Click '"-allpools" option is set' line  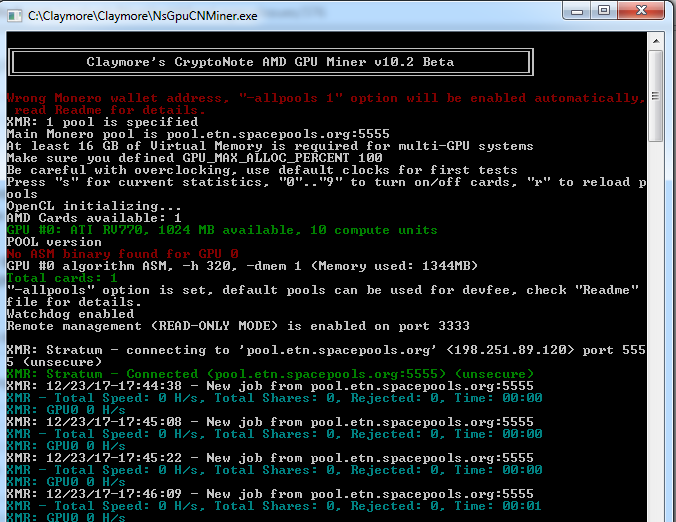(323, 296)
